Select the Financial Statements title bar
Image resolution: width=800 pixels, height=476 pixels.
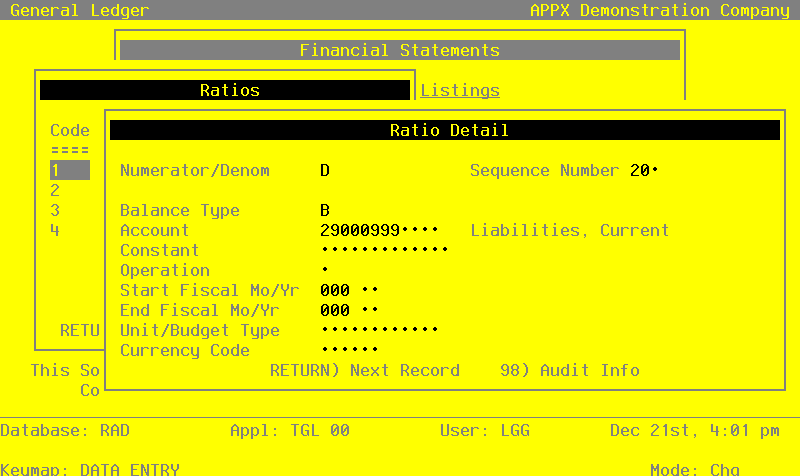(x=399, y=50)
